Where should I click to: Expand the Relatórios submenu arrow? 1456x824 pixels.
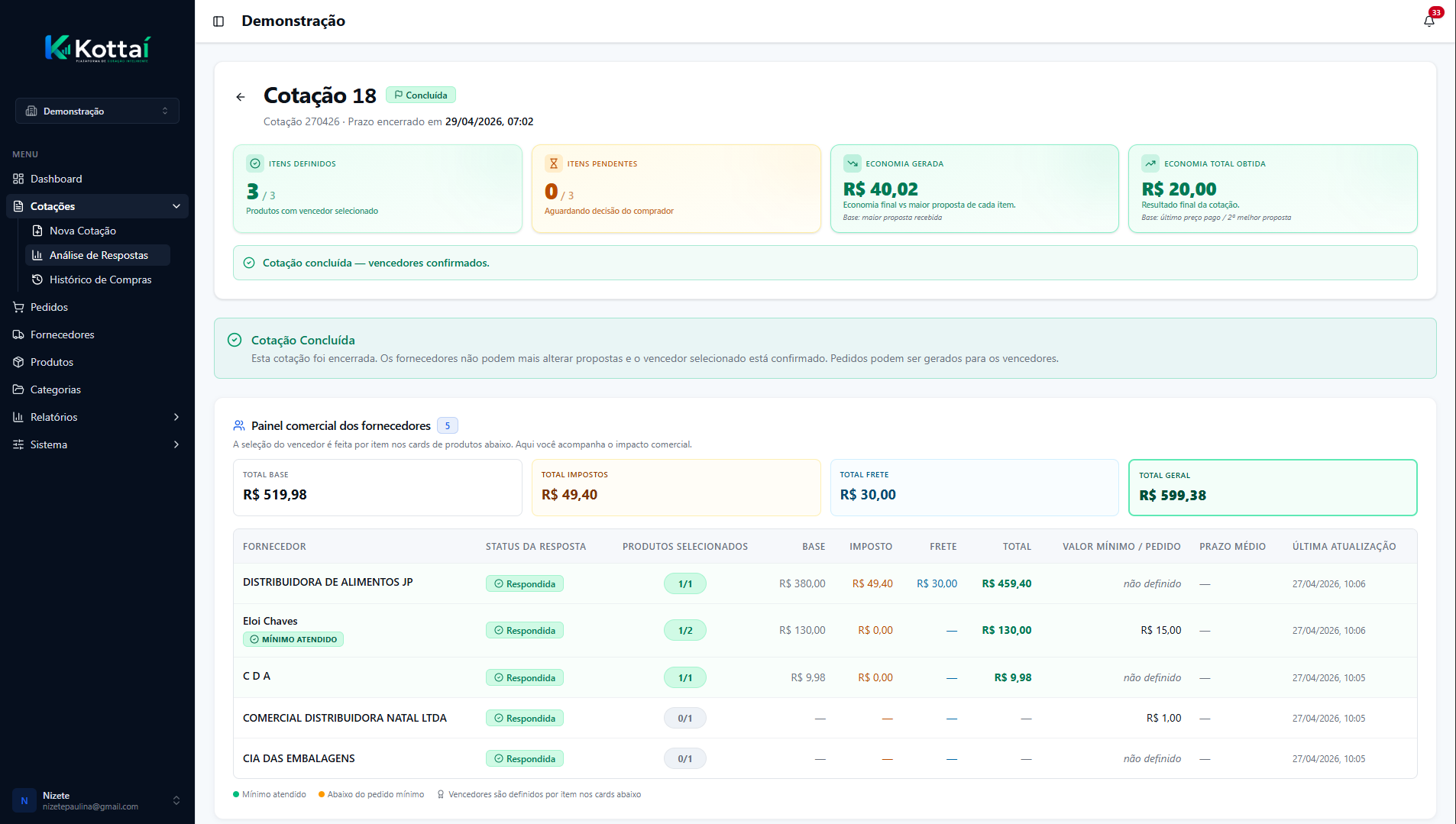coord(176,417)
